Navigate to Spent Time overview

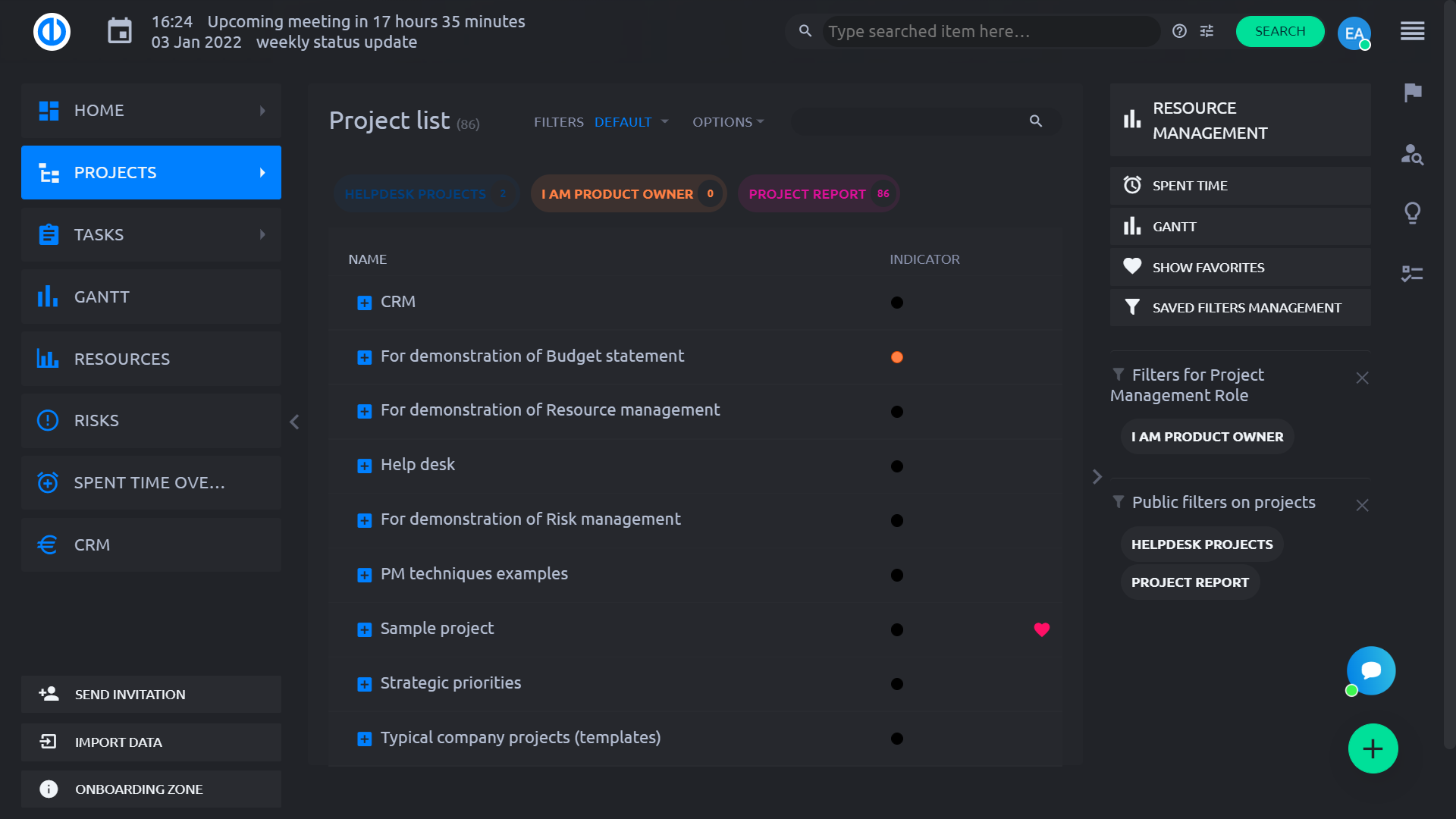(x=150, y=482)
